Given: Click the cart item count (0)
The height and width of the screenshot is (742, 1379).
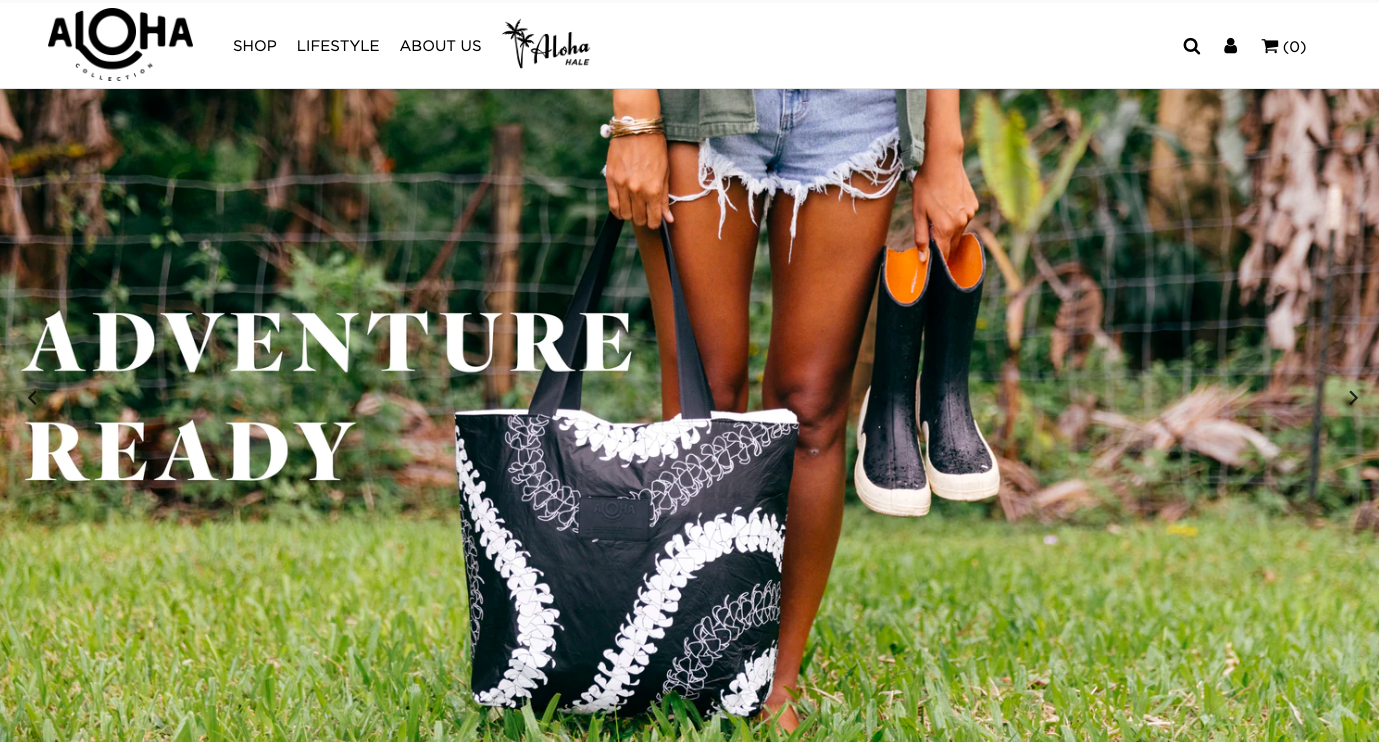Looking at the screenshot, I should pyautogui.click(x=1294, y=47).
